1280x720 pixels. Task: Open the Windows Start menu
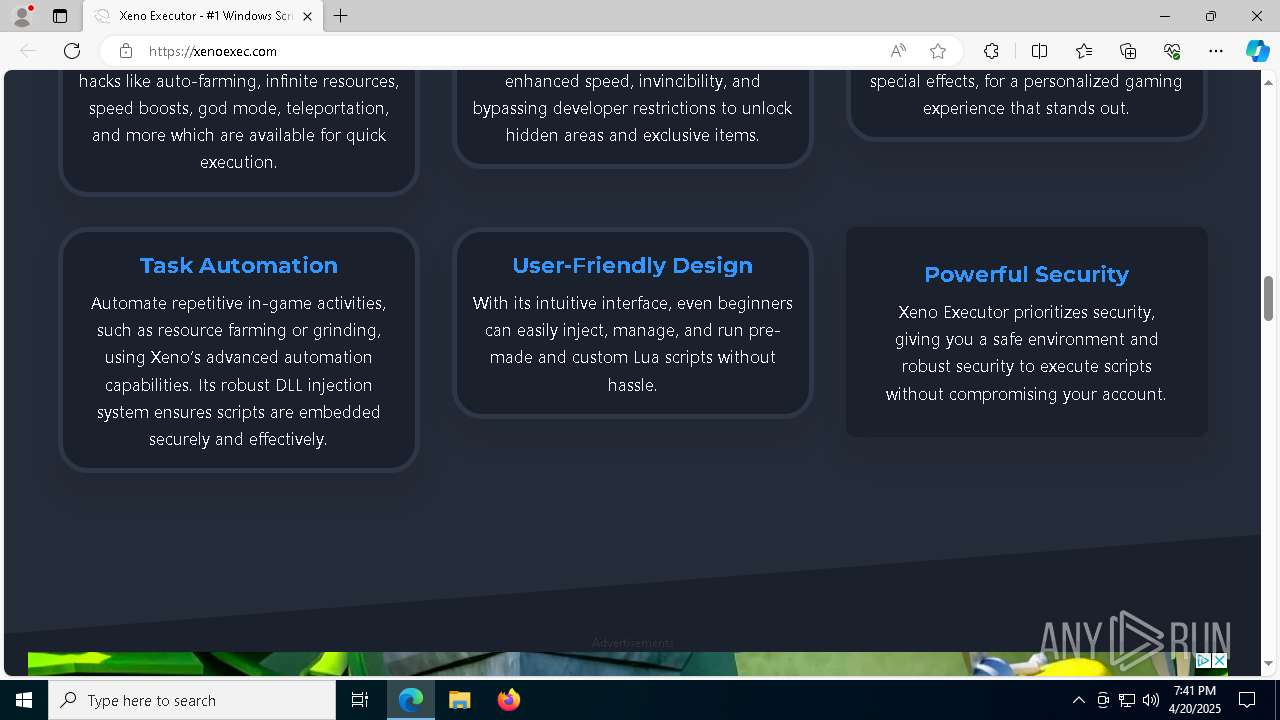pyautogui.click(x=24, y=700)
